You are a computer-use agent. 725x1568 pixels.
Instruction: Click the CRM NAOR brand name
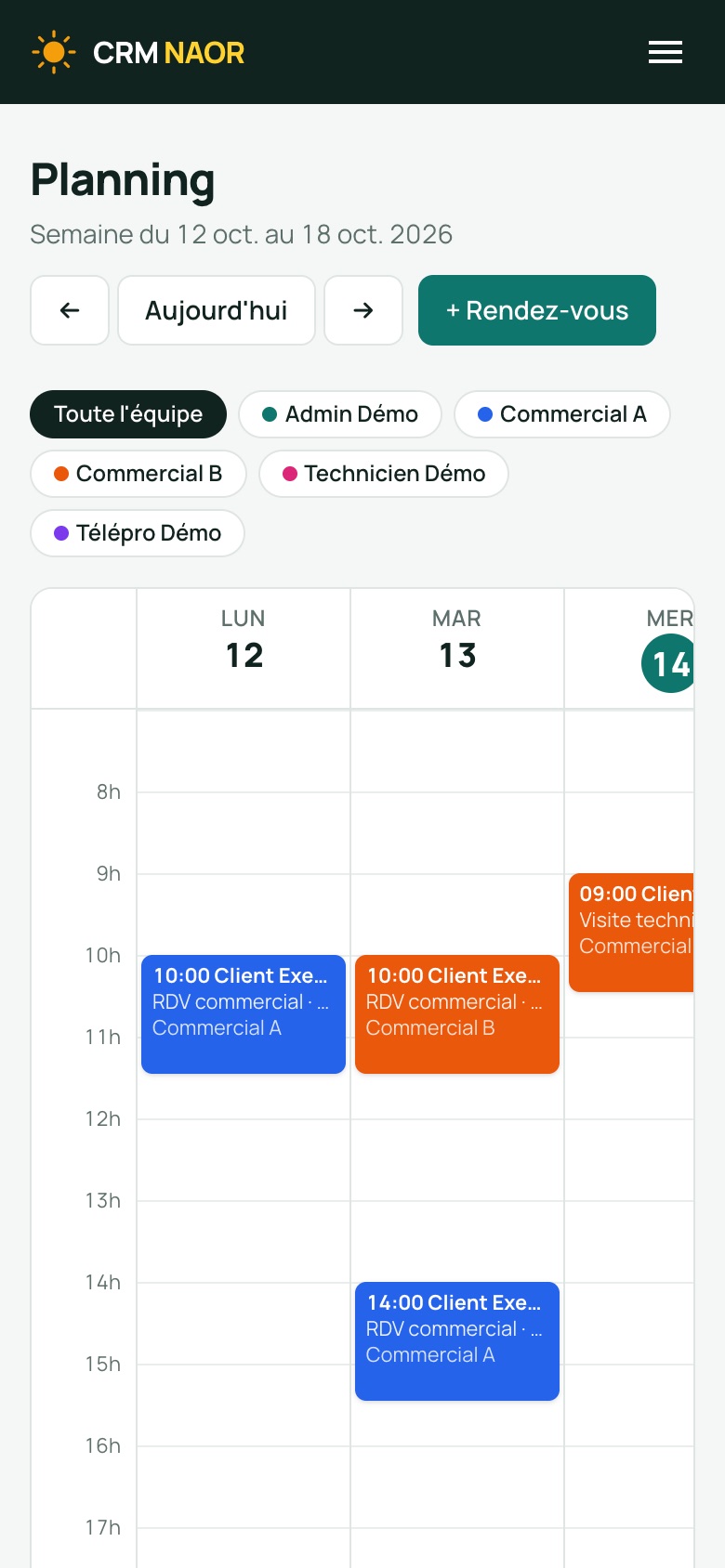pos(168,53)
